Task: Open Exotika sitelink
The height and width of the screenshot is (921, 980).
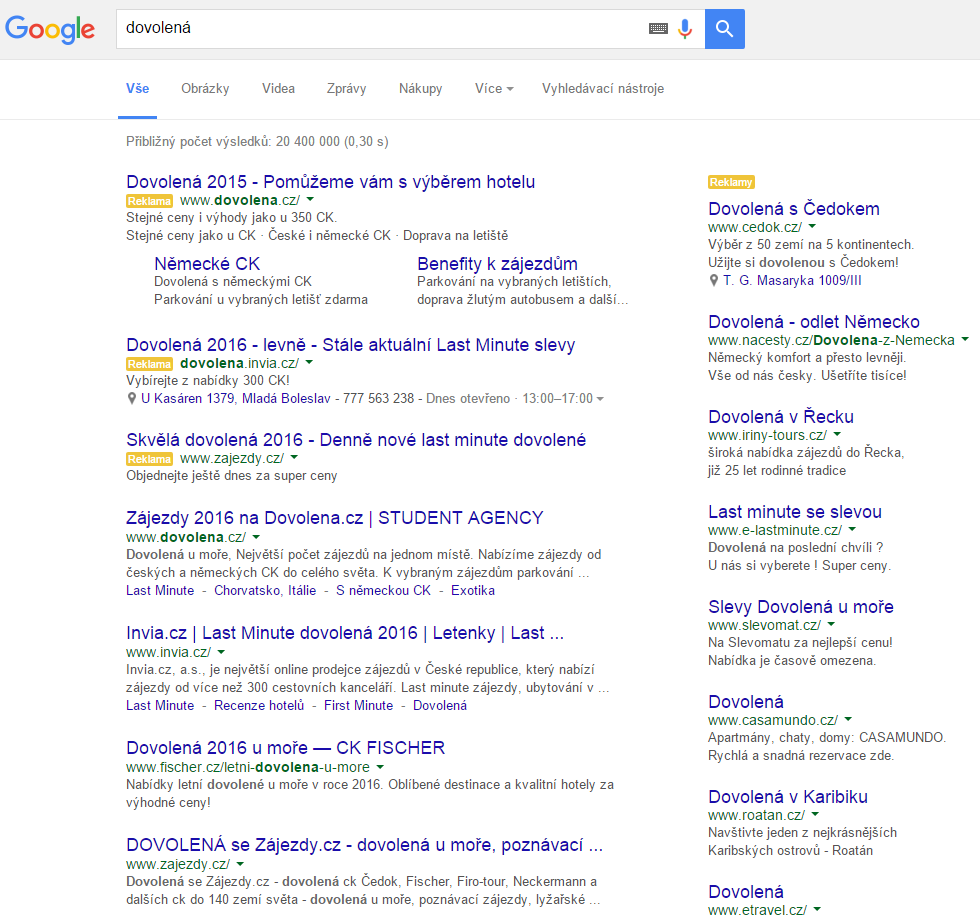Action: pos(473,590)
